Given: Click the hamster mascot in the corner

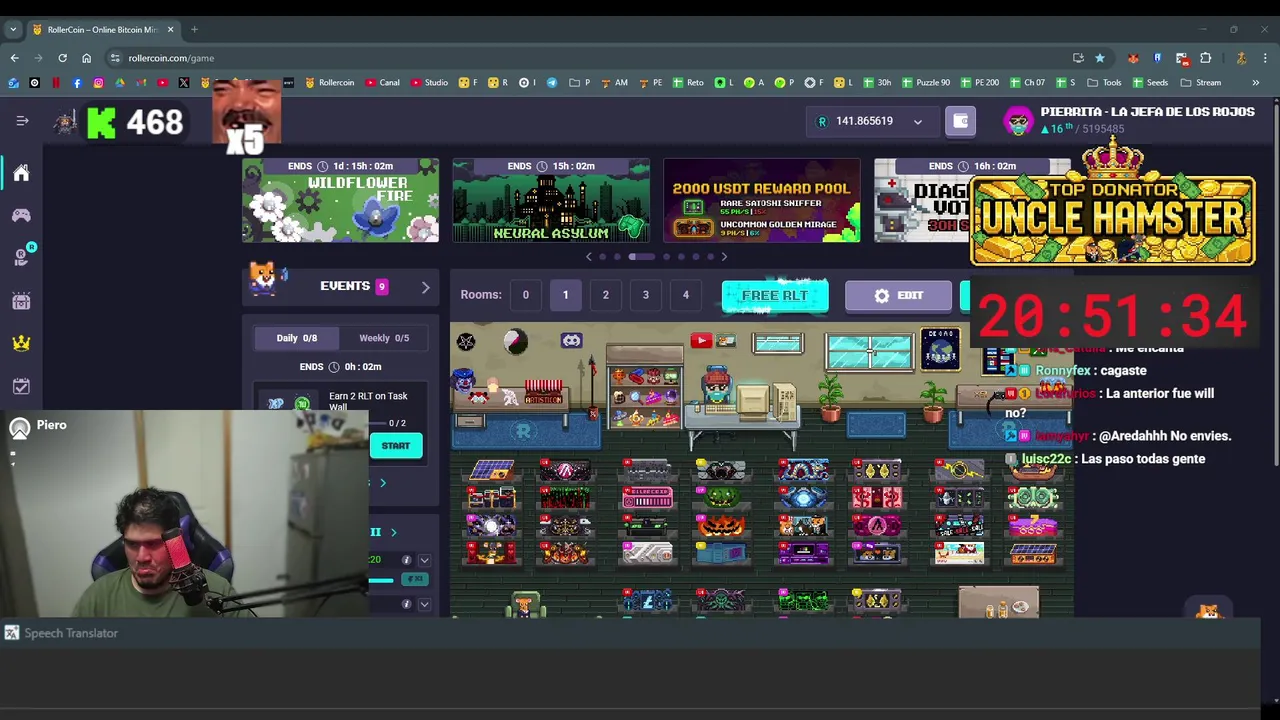Looking at the screenshot, I should (x=1209, y=609).
